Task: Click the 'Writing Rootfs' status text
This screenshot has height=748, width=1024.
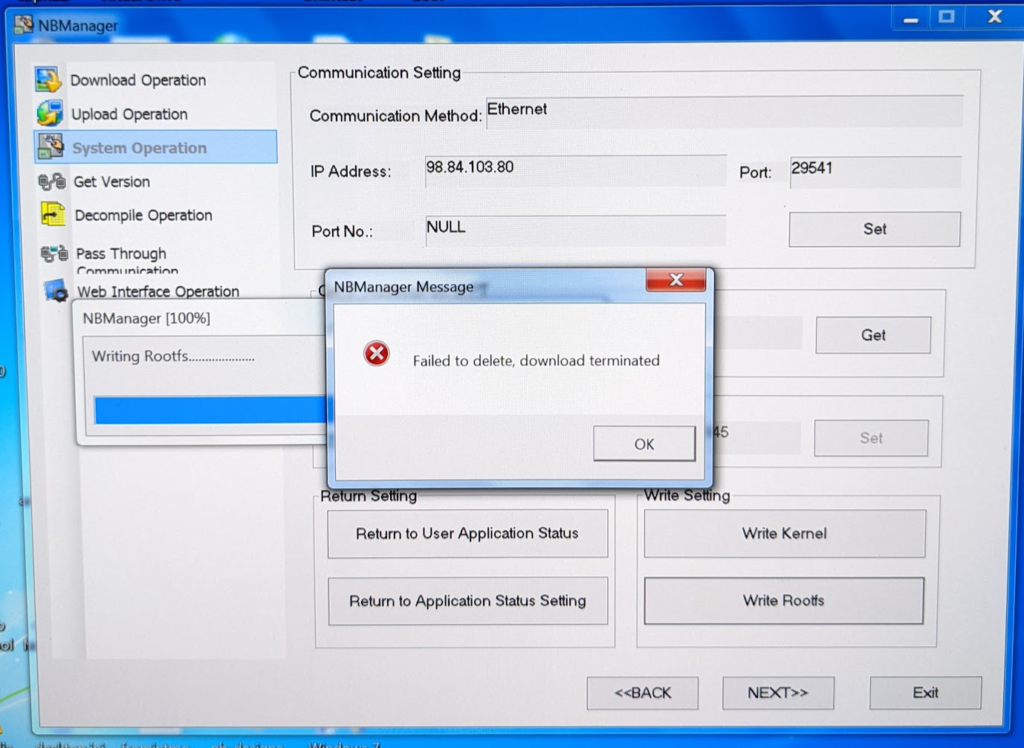Action: [173, 356]
